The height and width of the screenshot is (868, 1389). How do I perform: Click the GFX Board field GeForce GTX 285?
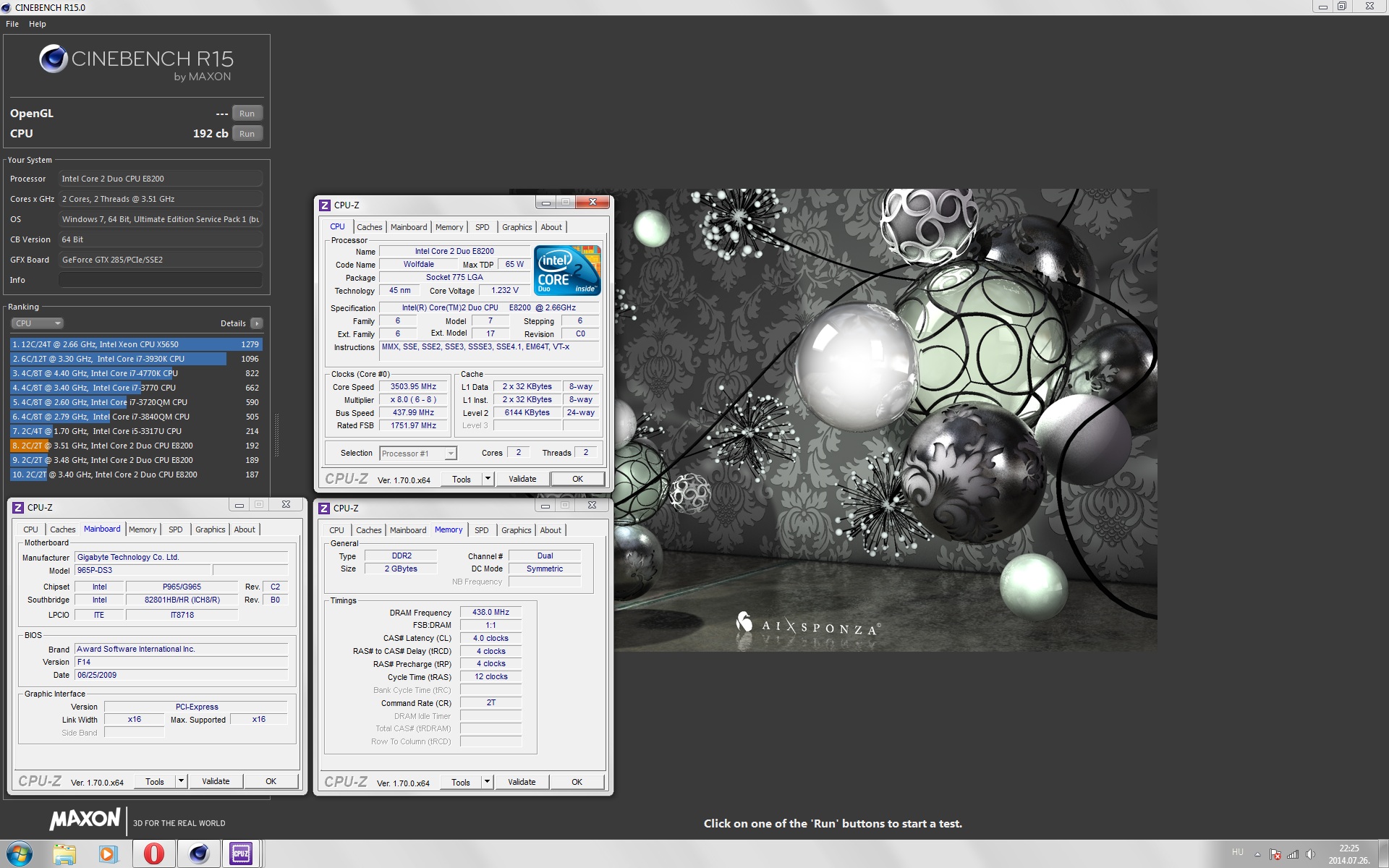(x=161, y=260)
